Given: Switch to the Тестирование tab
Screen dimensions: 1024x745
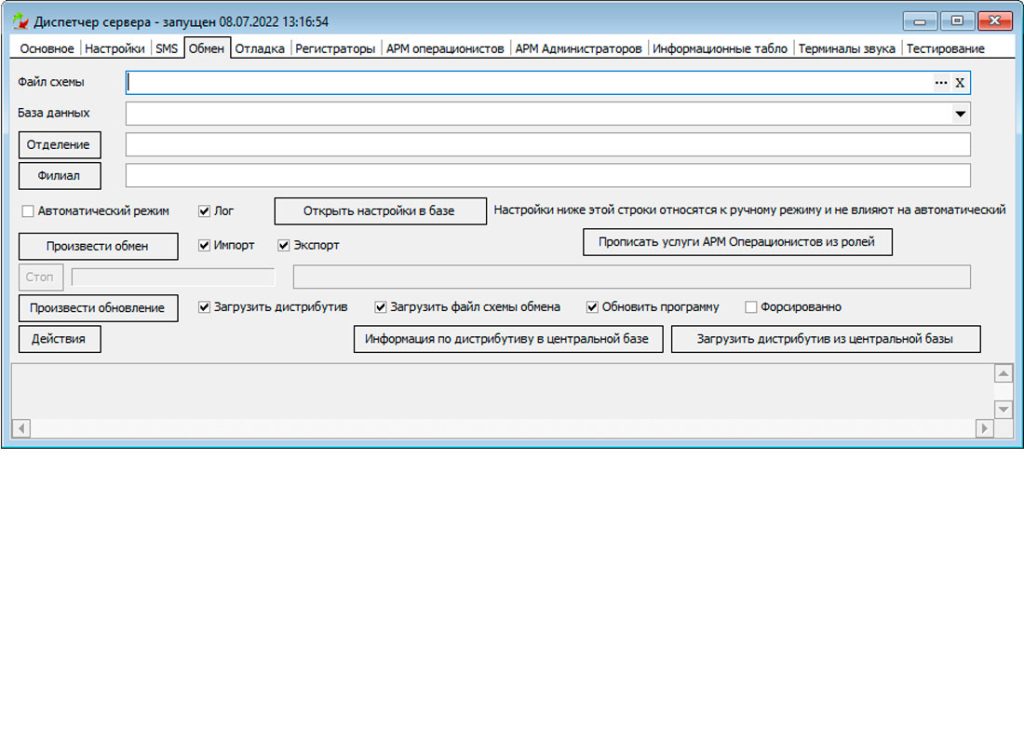Looking at the screenshot, I should click(945, 48).
